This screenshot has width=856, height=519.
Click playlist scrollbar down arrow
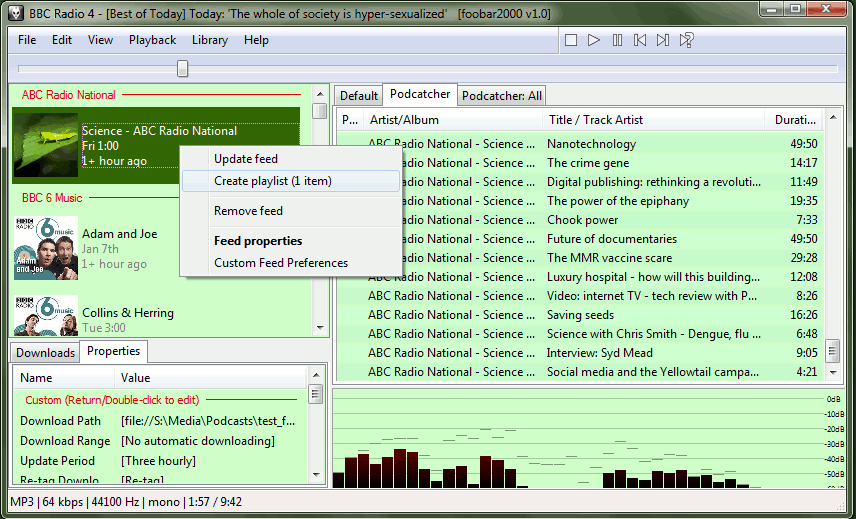pyautogui.click(x=833, y=373)
